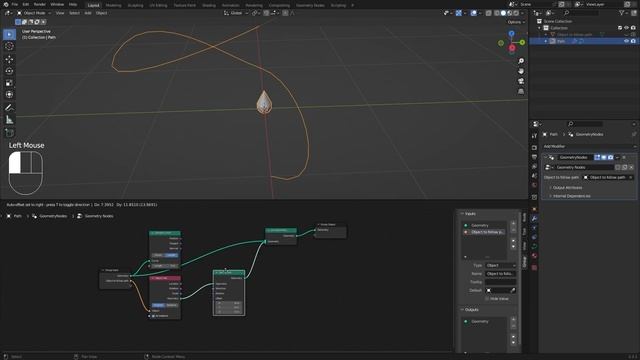Open the Object Mode dropdown

tap(34, 13)
